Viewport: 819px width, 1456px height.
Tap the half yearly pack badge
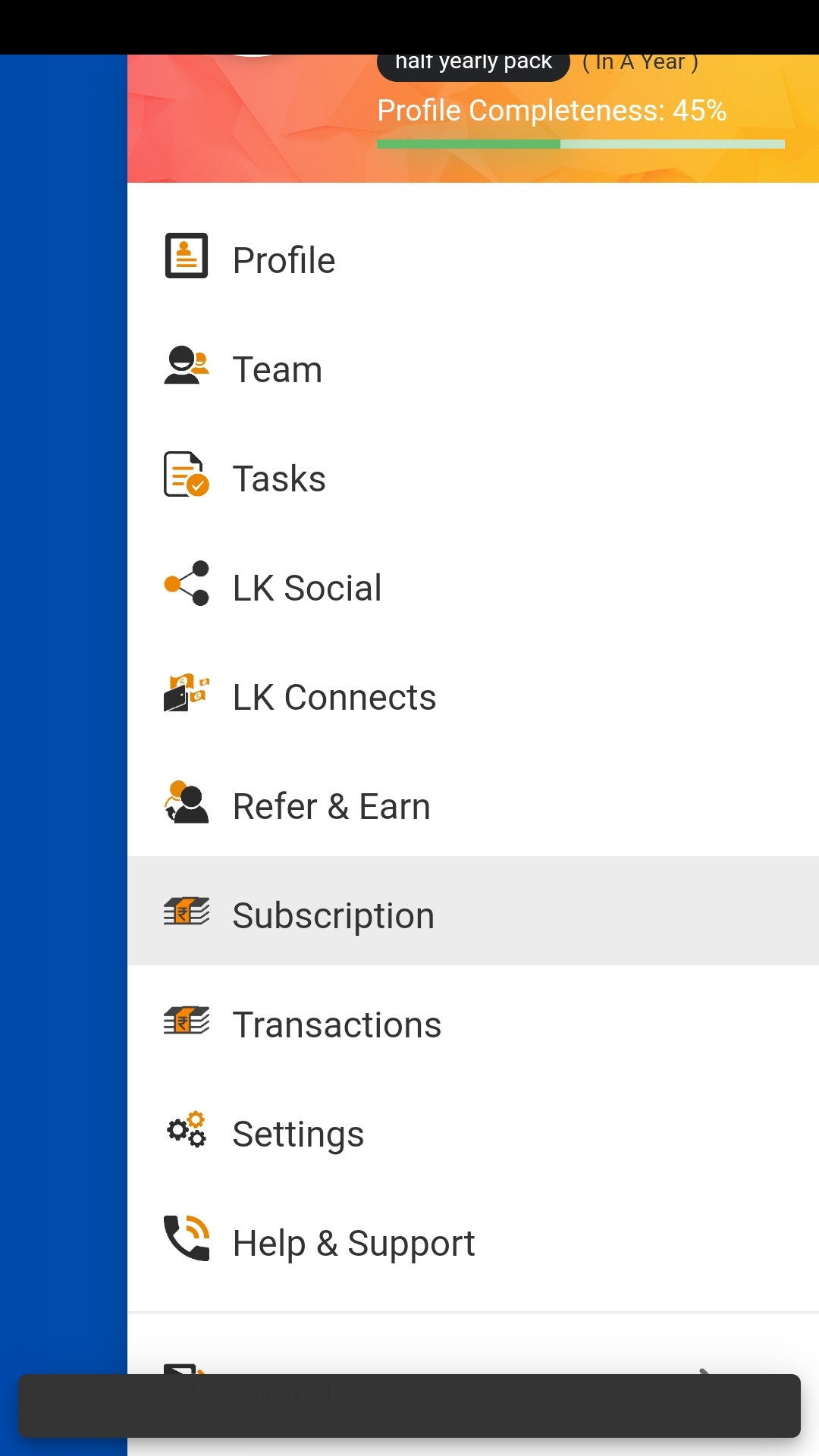click(473, 64)
